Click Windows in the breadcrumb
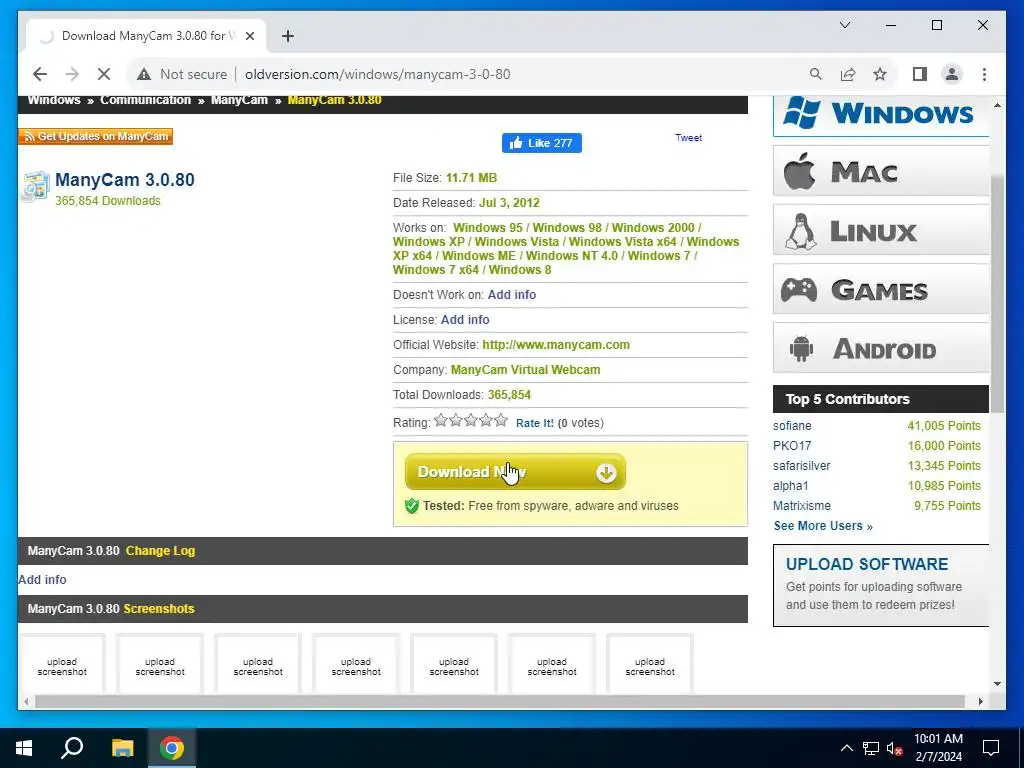The height and width of the screenshot is (768, 1024). pos(54,101)
